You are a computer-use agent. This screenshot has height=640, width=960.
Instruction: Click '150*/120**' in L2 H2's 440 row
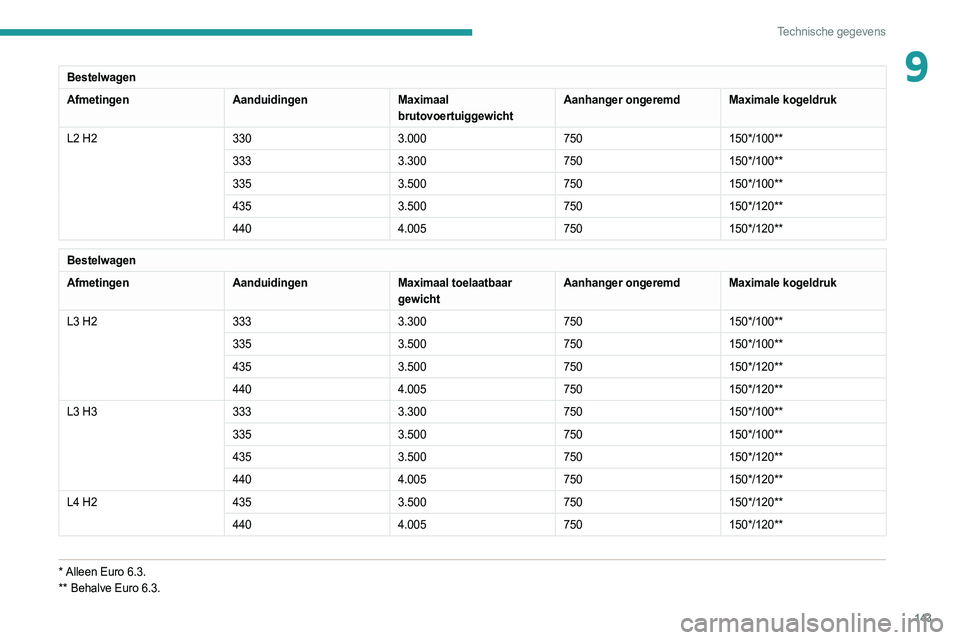pyautogui.click(x=756, y=228)
